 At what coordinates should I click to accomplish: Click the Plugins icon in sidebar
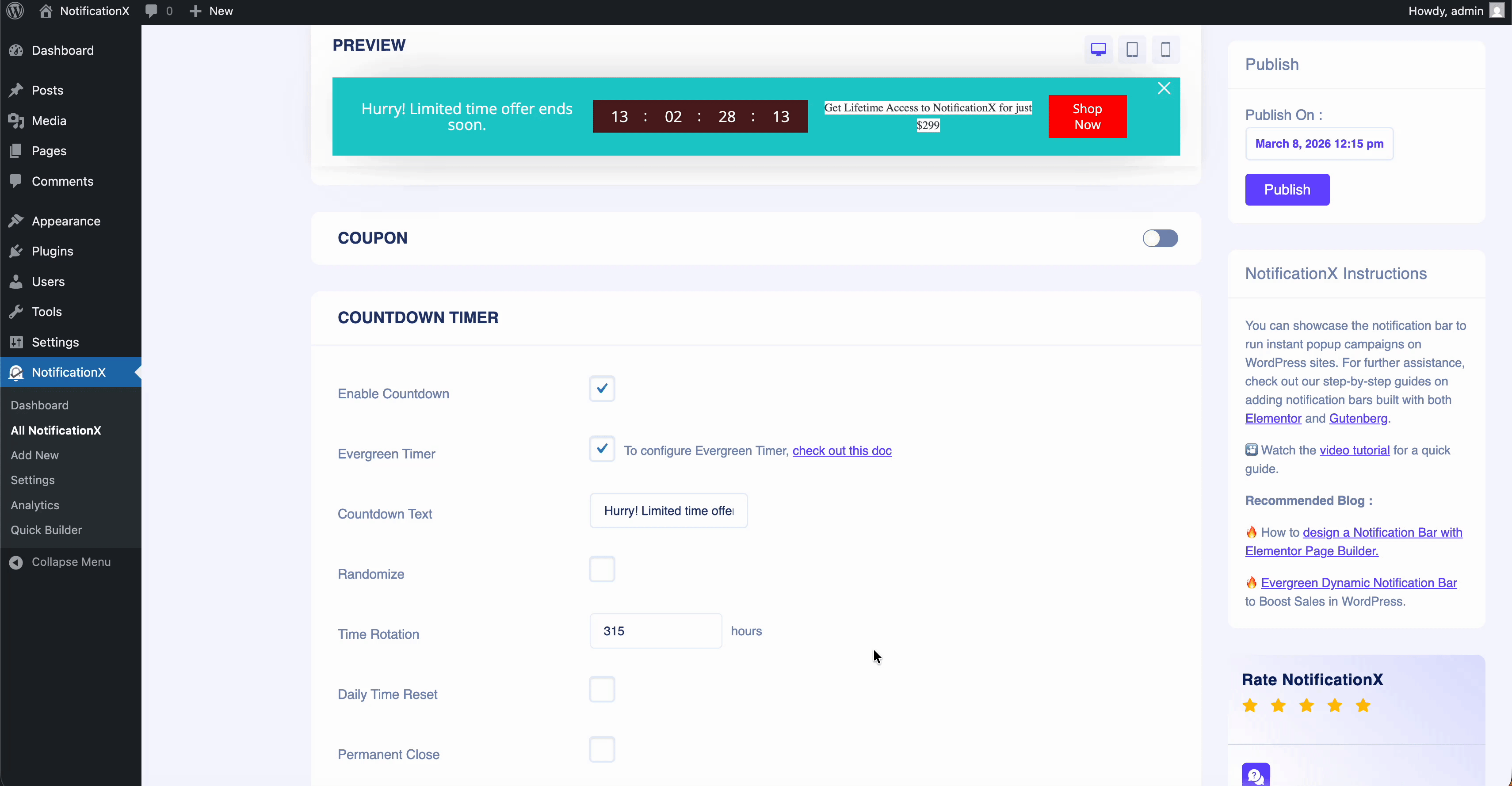coord(16,251)
